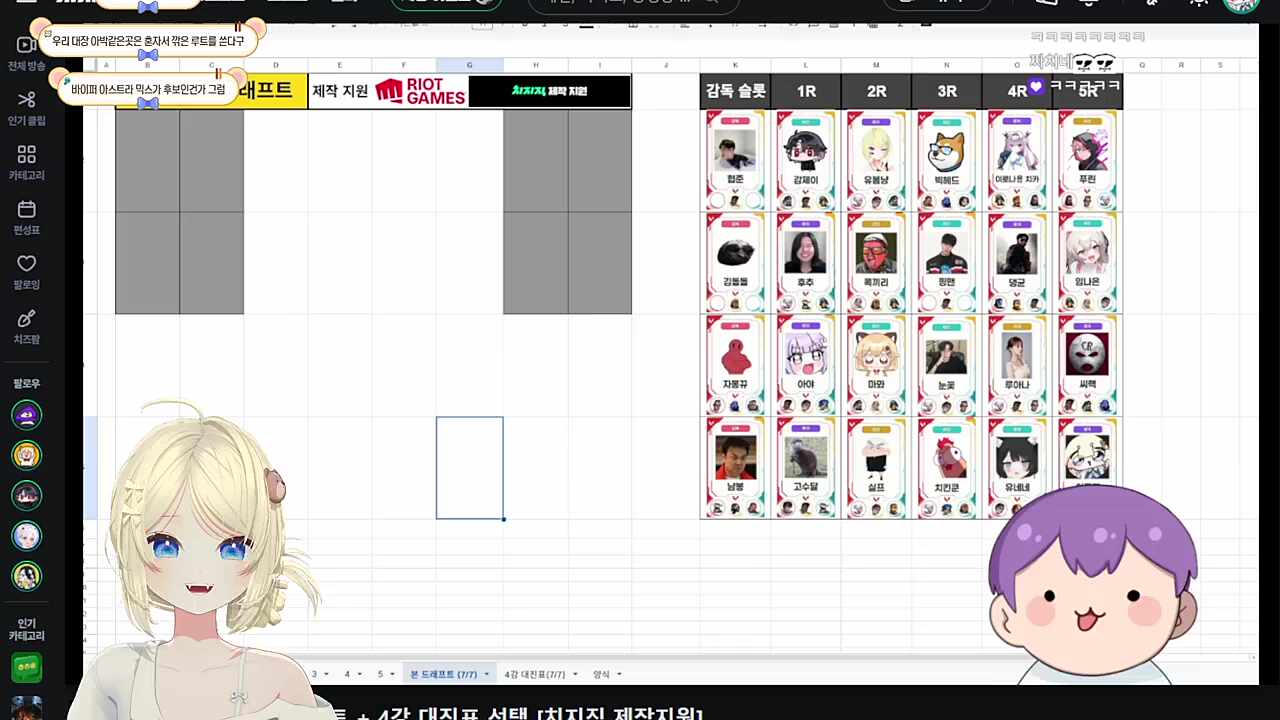Open dropdown arrow of sheet tab 3
The image size is (1280, 720).
(x=325, y=675)
